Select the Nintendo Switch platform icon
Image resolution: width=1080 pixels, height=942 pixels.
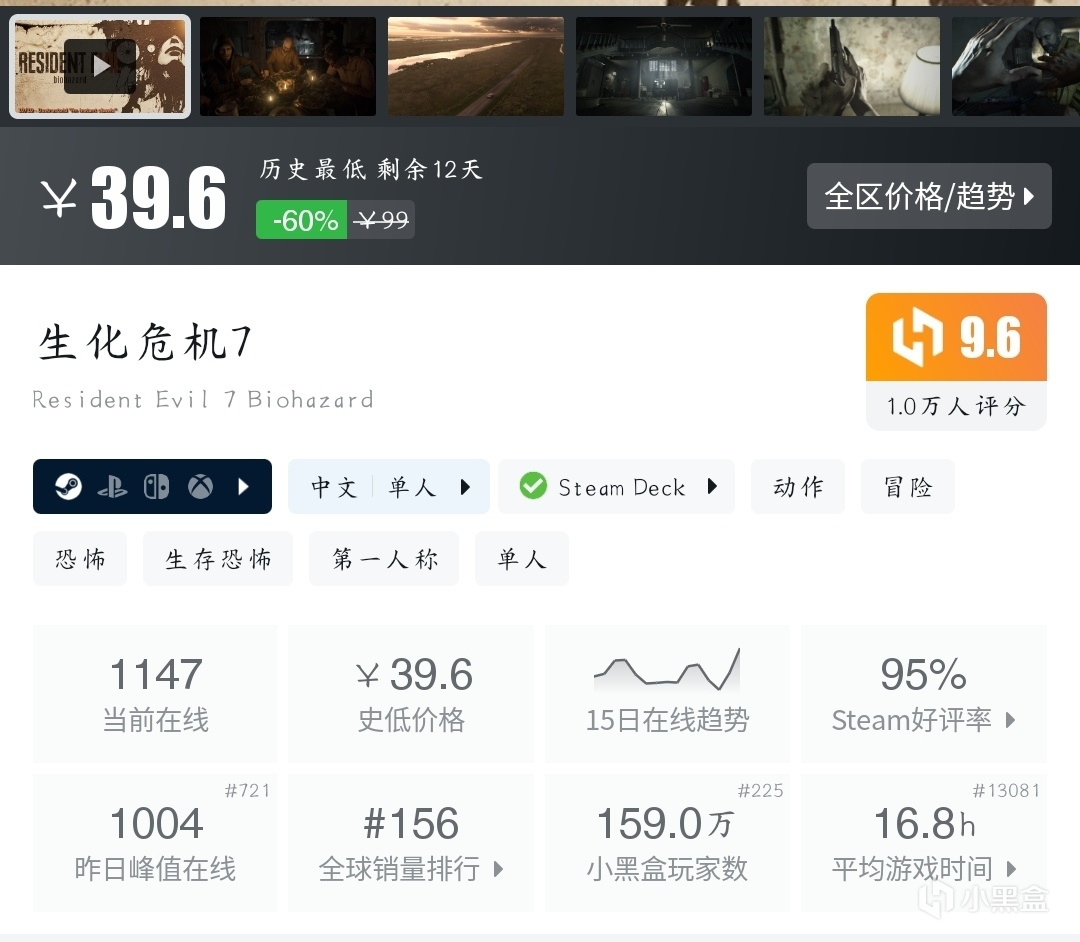156,487
